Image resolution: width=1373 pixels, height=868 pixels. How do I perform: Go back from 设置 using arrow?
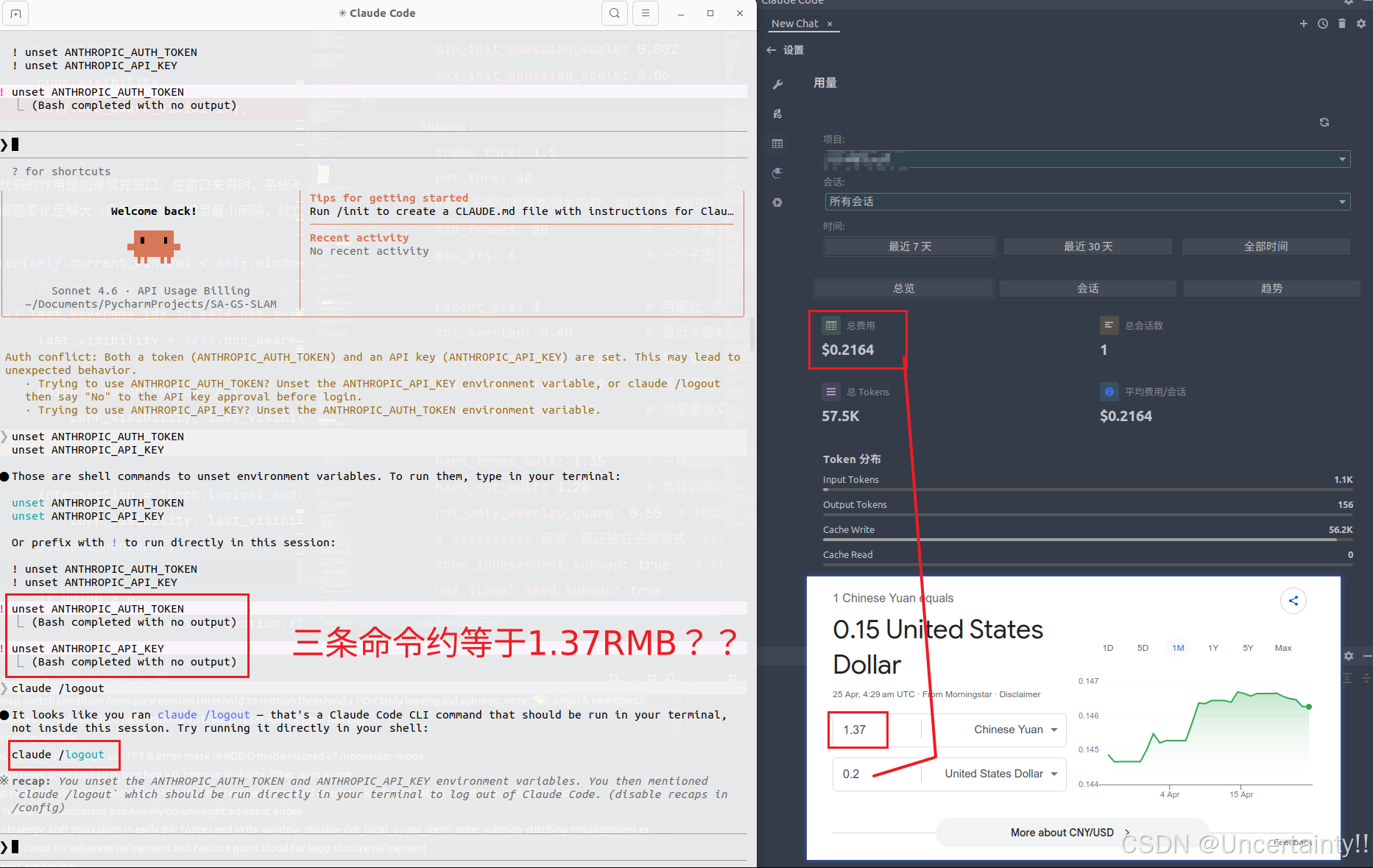tap(771, 50)
